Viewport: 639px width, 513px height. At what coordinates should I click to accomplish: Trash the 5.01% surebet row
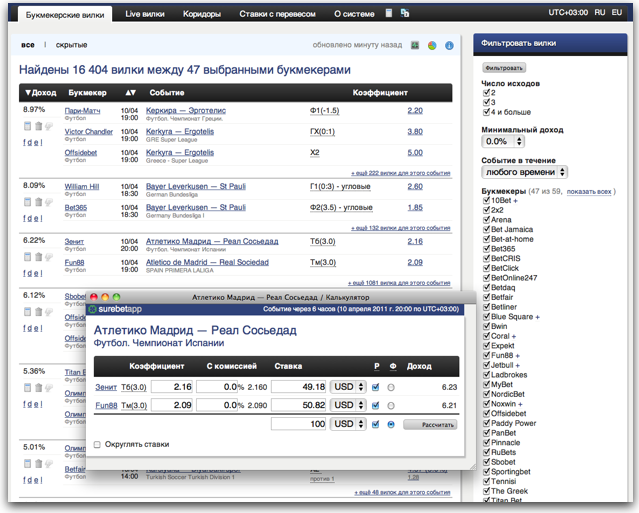point(38,463)
